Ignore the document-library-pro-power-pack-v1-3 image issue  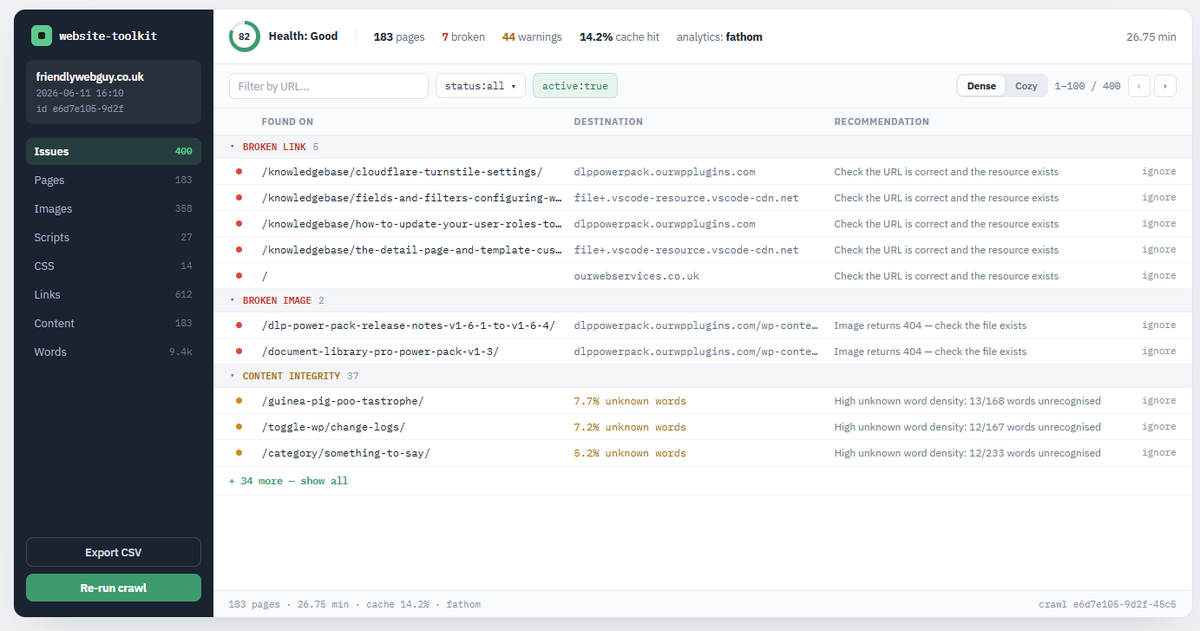click(x=1159, y=351)
